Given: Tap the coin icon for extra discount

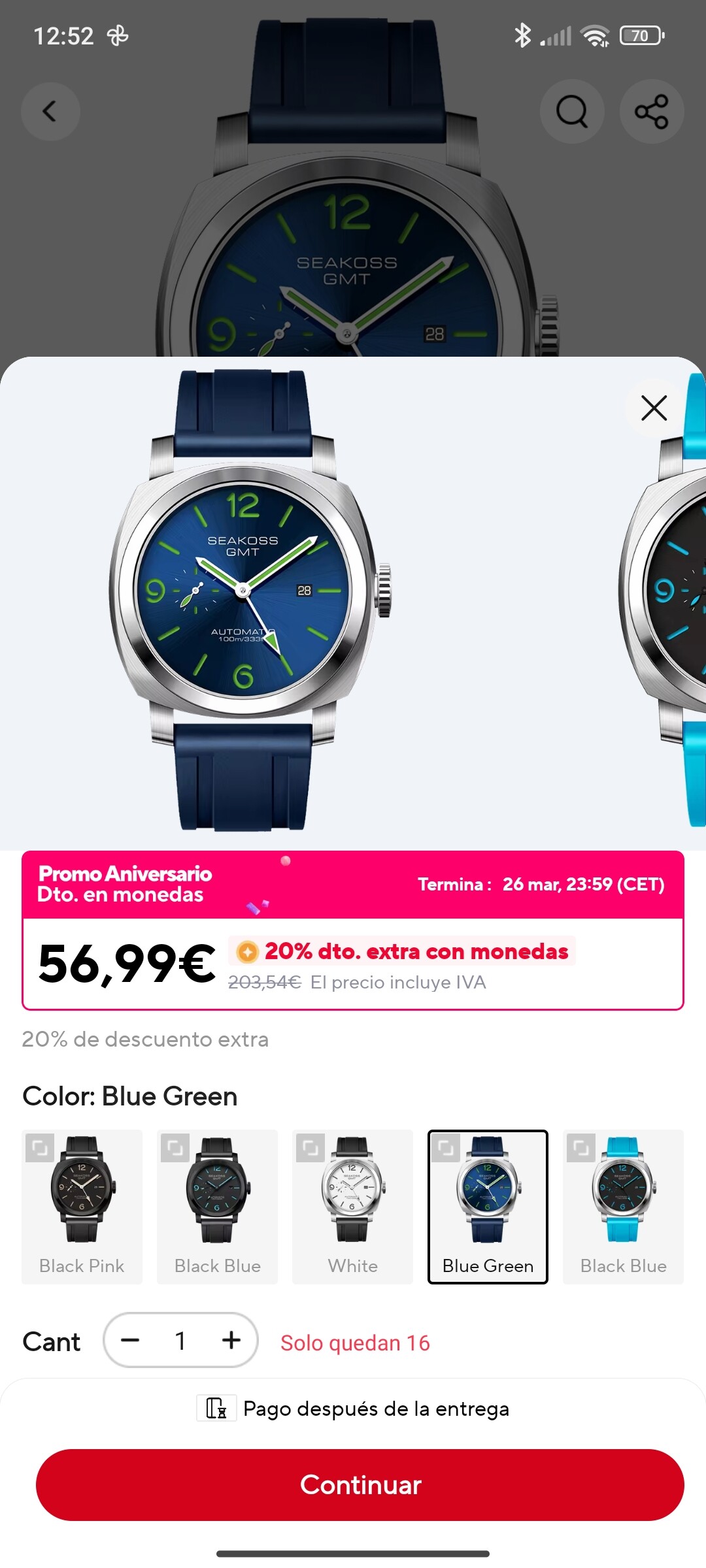Looking at the screenshot, I should tap(248, 952).
